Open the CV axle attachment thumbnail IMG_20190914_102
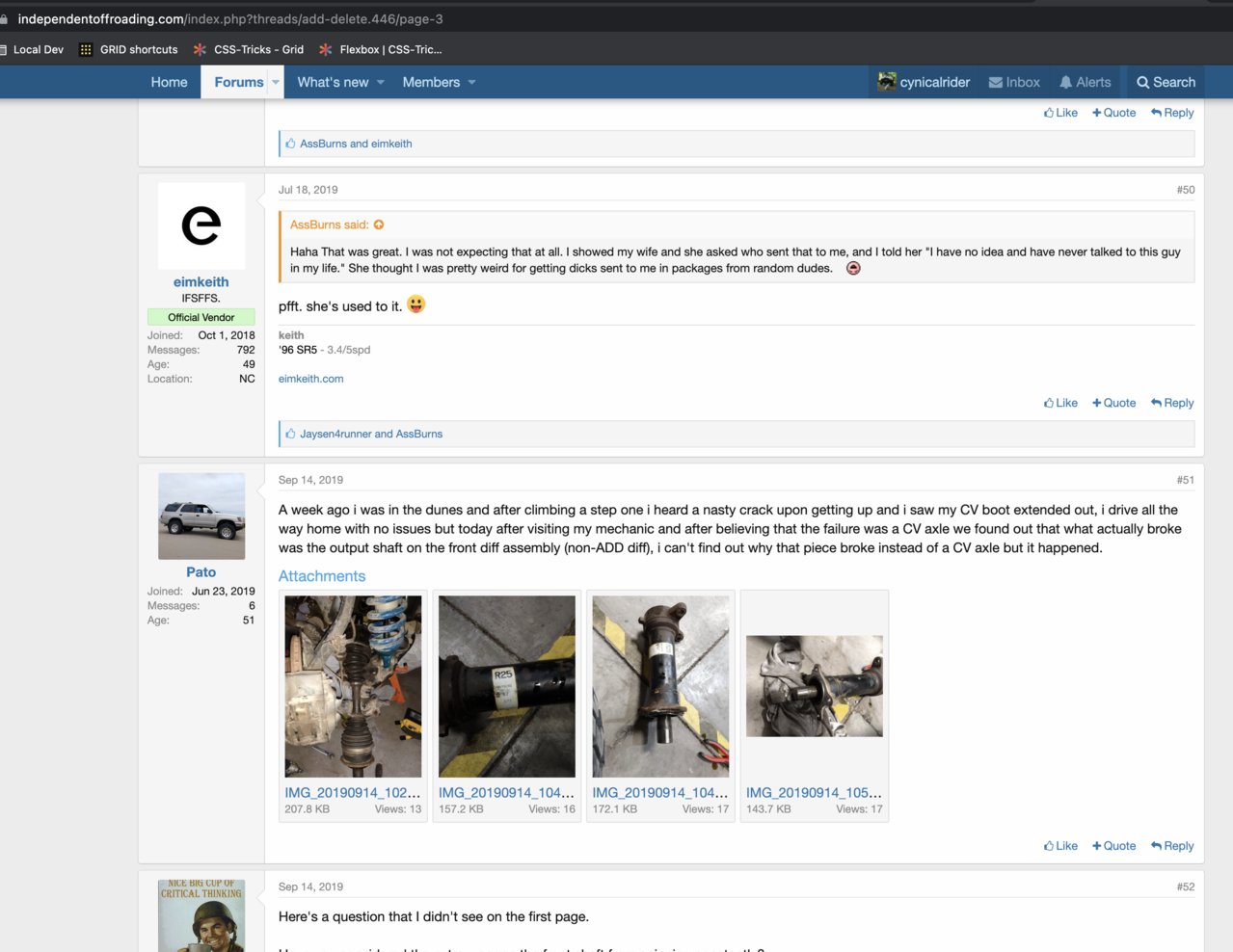The image size is (1233, 952). point(353,686)
